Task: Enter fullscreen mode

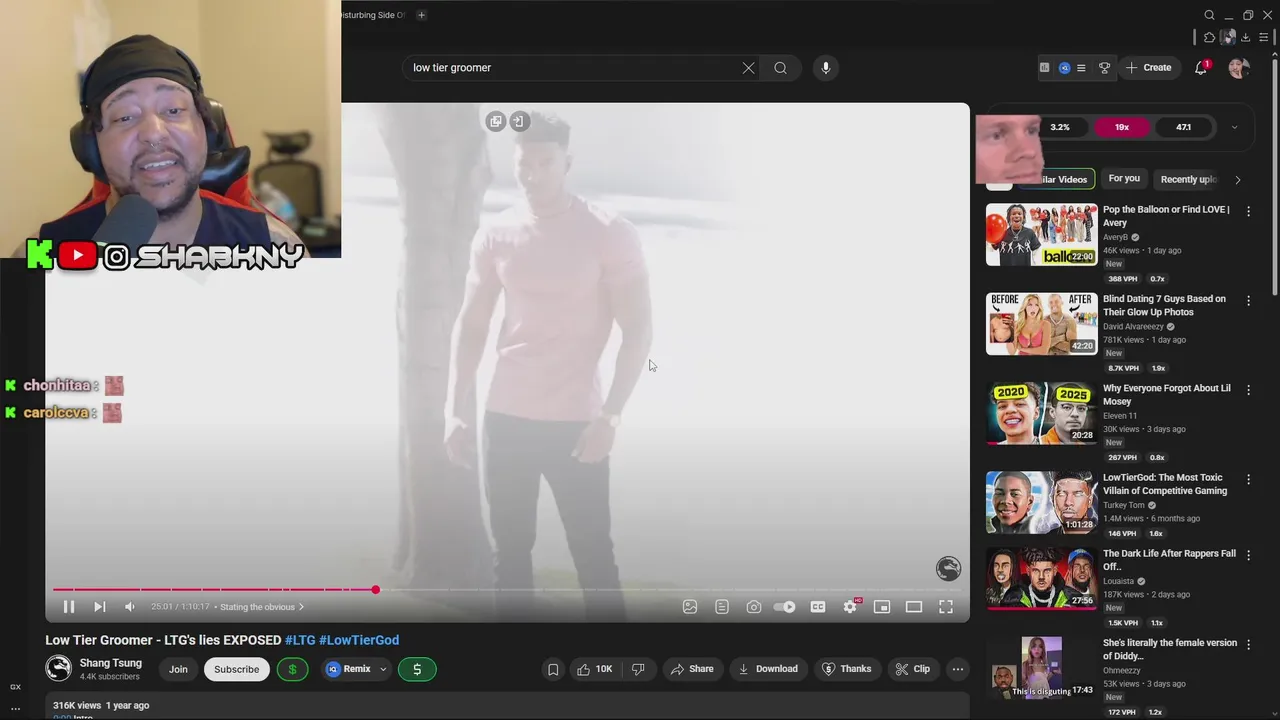Action: click(946, 607)
